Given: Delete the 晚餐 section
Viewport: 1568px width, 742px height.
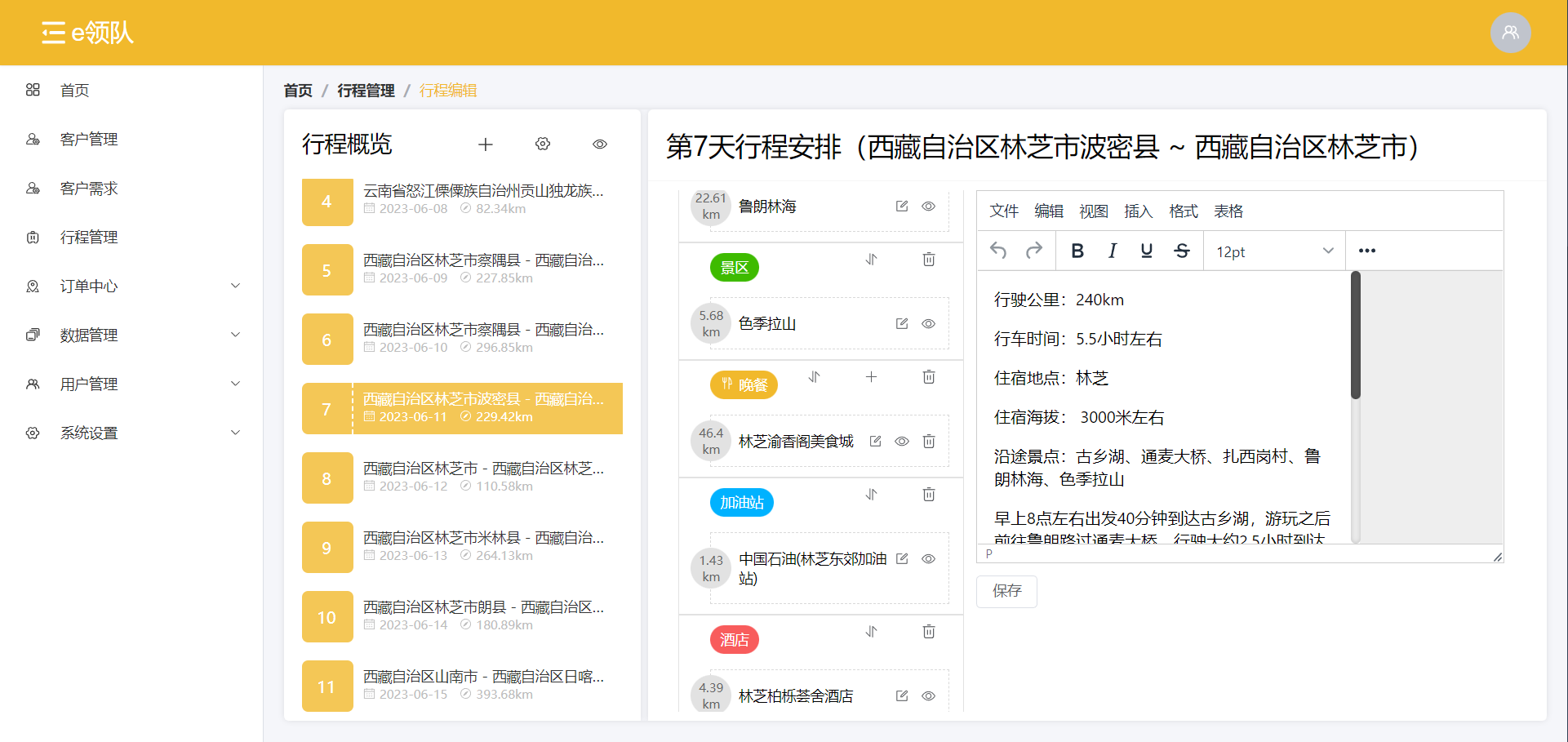Looking at the screenshot, I should pyautogui.click(x=929, y=377).
